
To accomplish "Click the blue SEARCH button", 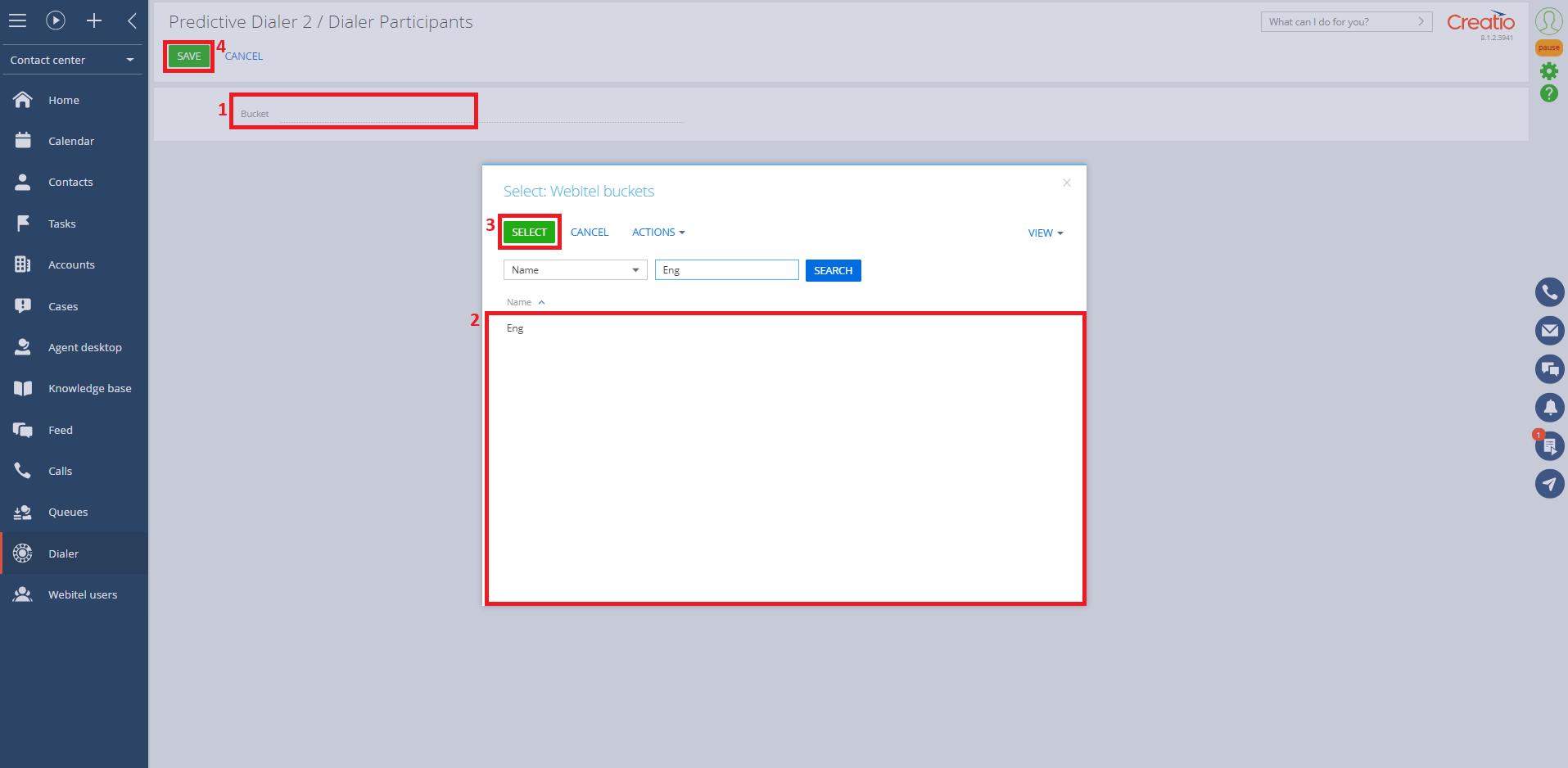I will (x=834, y=271).
